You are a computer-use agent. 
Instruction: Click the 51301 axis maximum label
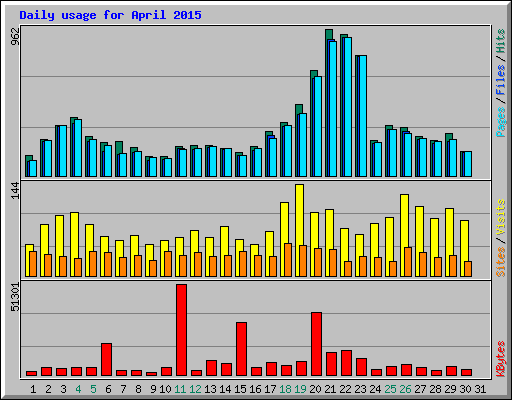pyautogui.click(x=15, y=297)
